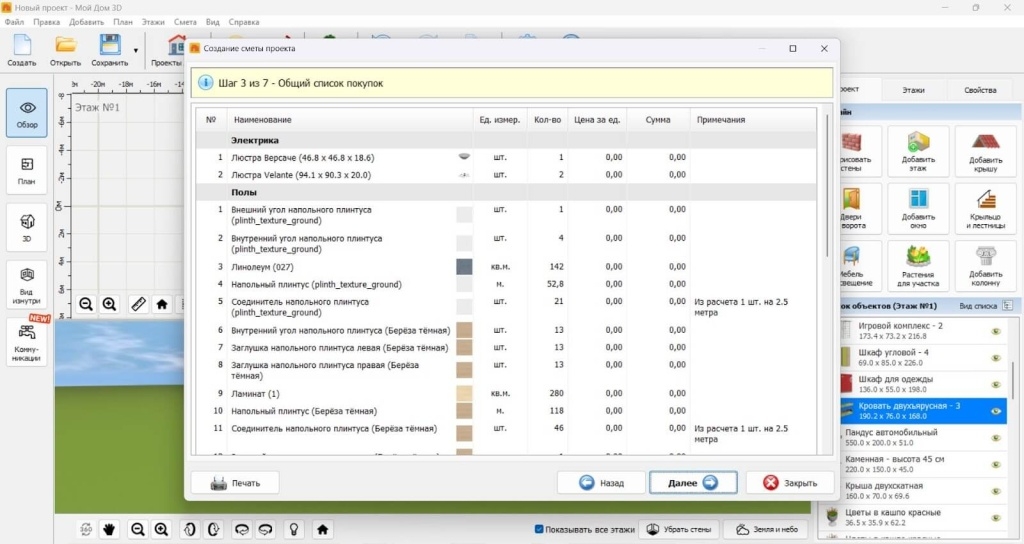Screen dimensions: 1024x544
Task: Open Вид списка view selector
Action: point(986,306)
